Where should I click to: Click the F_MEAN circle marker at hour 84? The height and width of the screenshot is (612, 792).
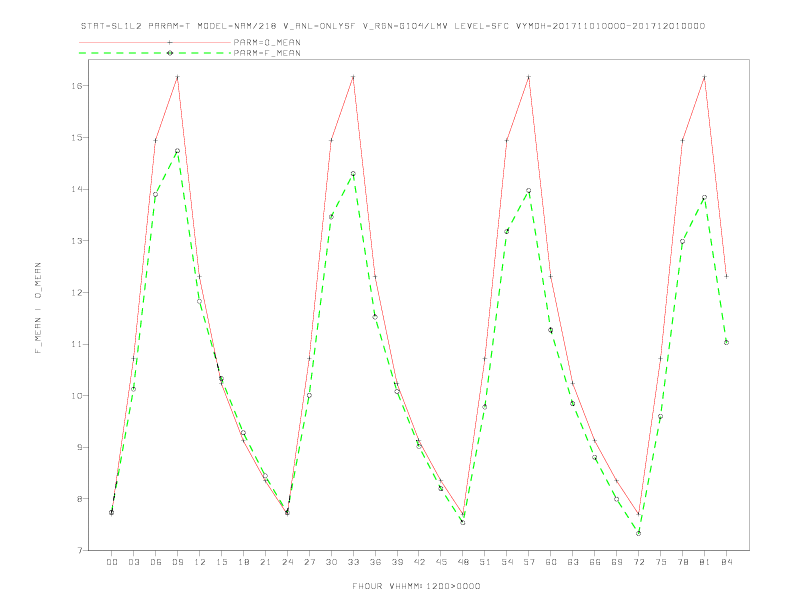pos(726,343)
